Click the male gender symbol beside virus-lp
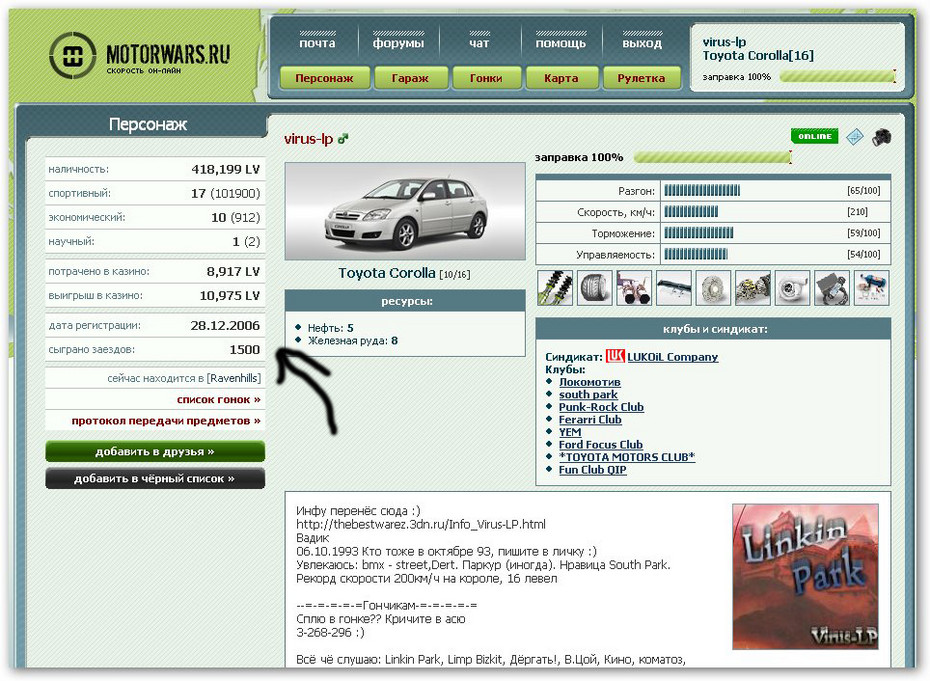Viewport: 930px width, 681px height. click(x=343, y=139)
